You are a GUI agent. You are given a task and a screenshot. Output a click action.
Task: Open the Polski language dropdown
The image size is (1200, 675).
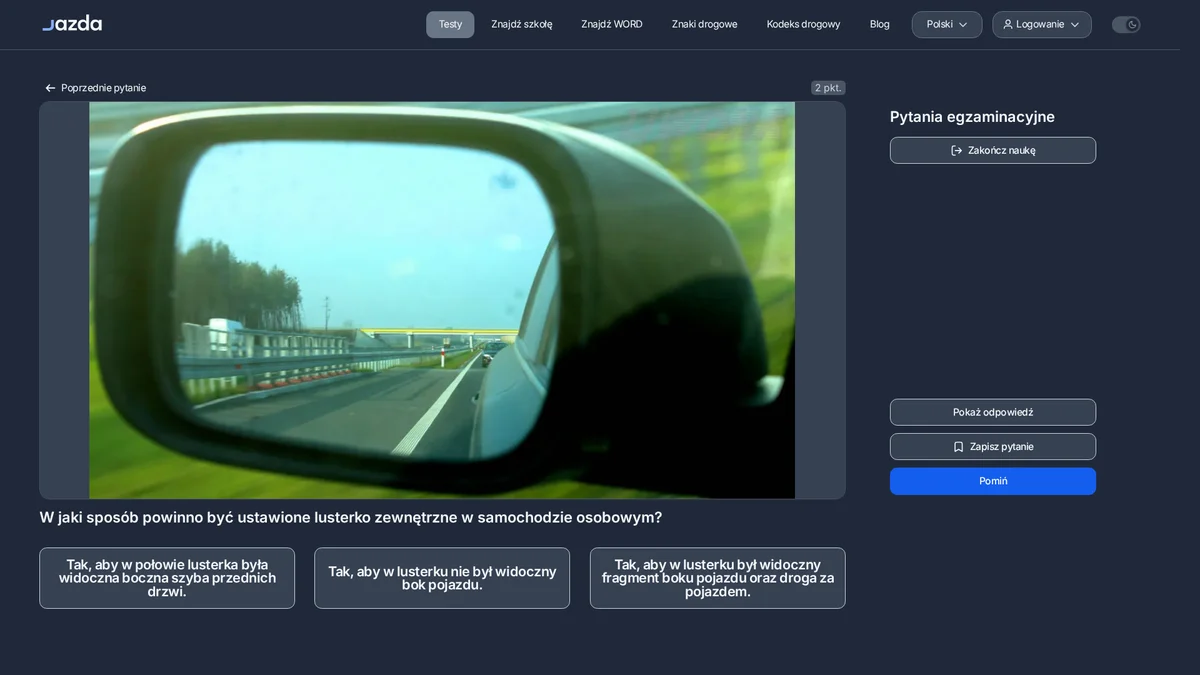[x=947, y=24]
